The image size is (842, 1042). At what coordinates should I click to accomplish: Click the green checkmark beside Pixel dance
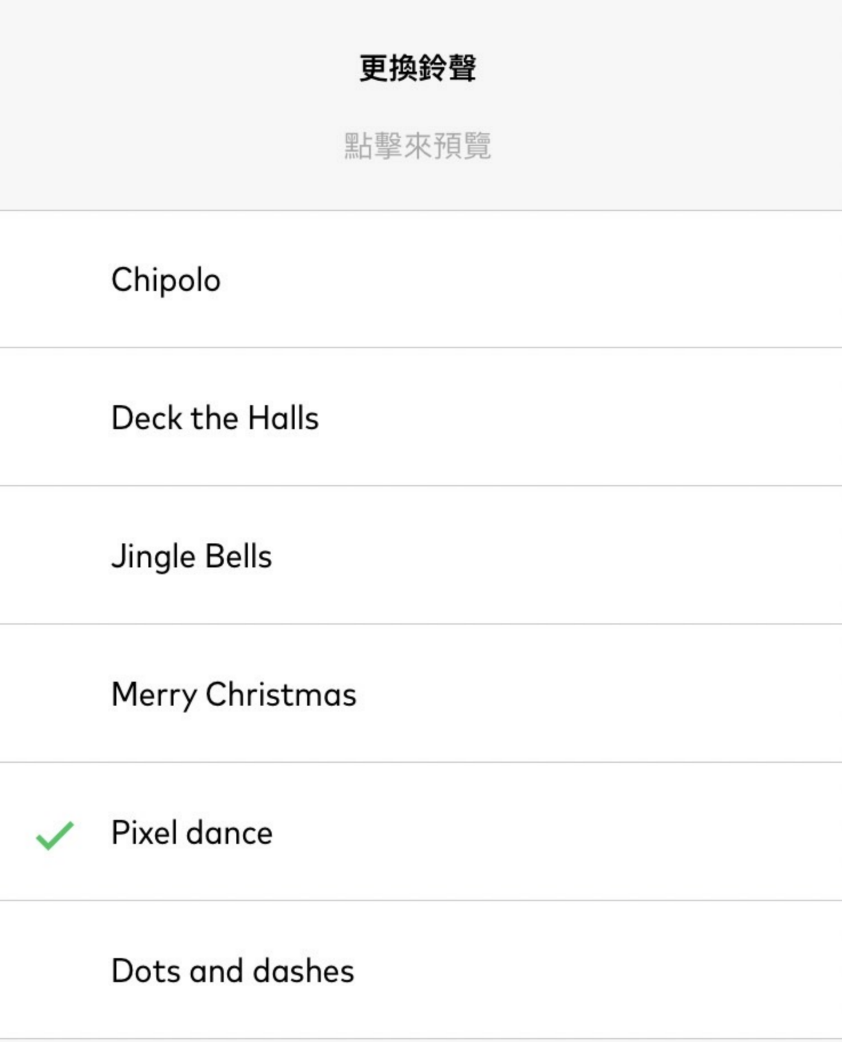point(54,836)
